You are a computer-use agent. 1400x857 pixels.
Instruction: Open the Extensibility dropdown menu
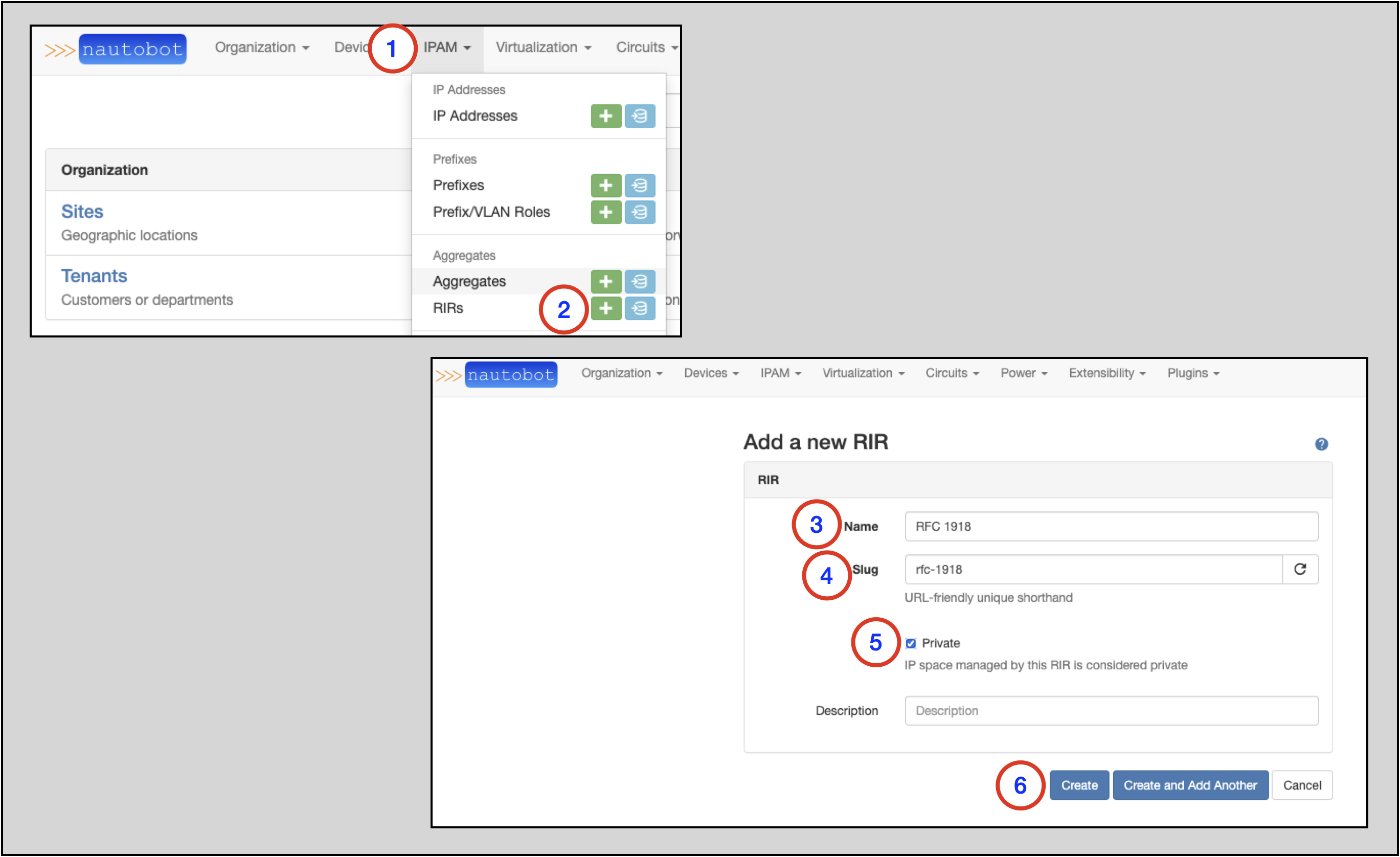click(x=1107, y=373)
